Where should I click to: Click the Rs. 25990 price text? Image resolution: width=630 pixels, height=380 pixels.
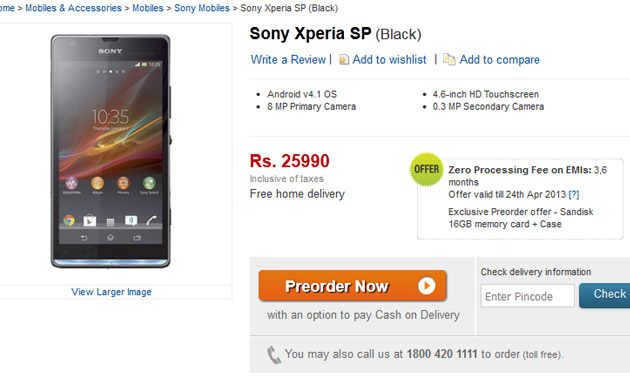click(x=289, y=161)
